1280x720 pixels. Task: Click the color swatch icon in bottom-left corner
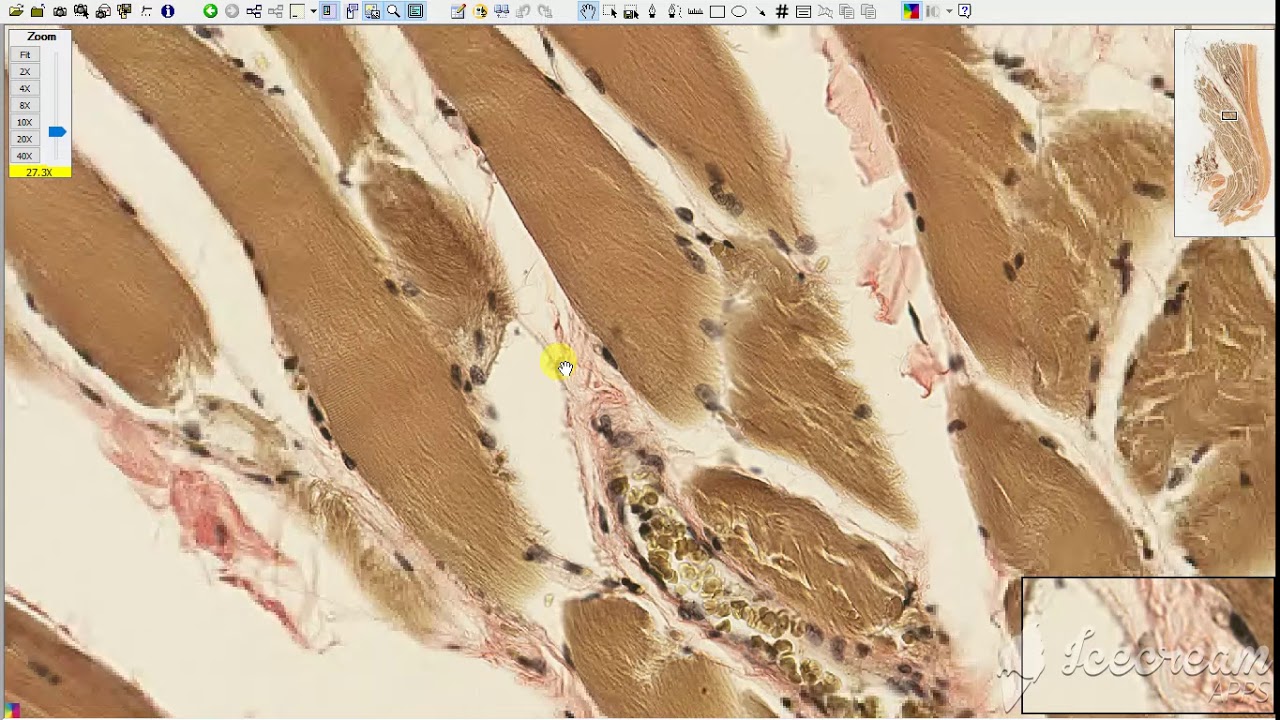12,711
